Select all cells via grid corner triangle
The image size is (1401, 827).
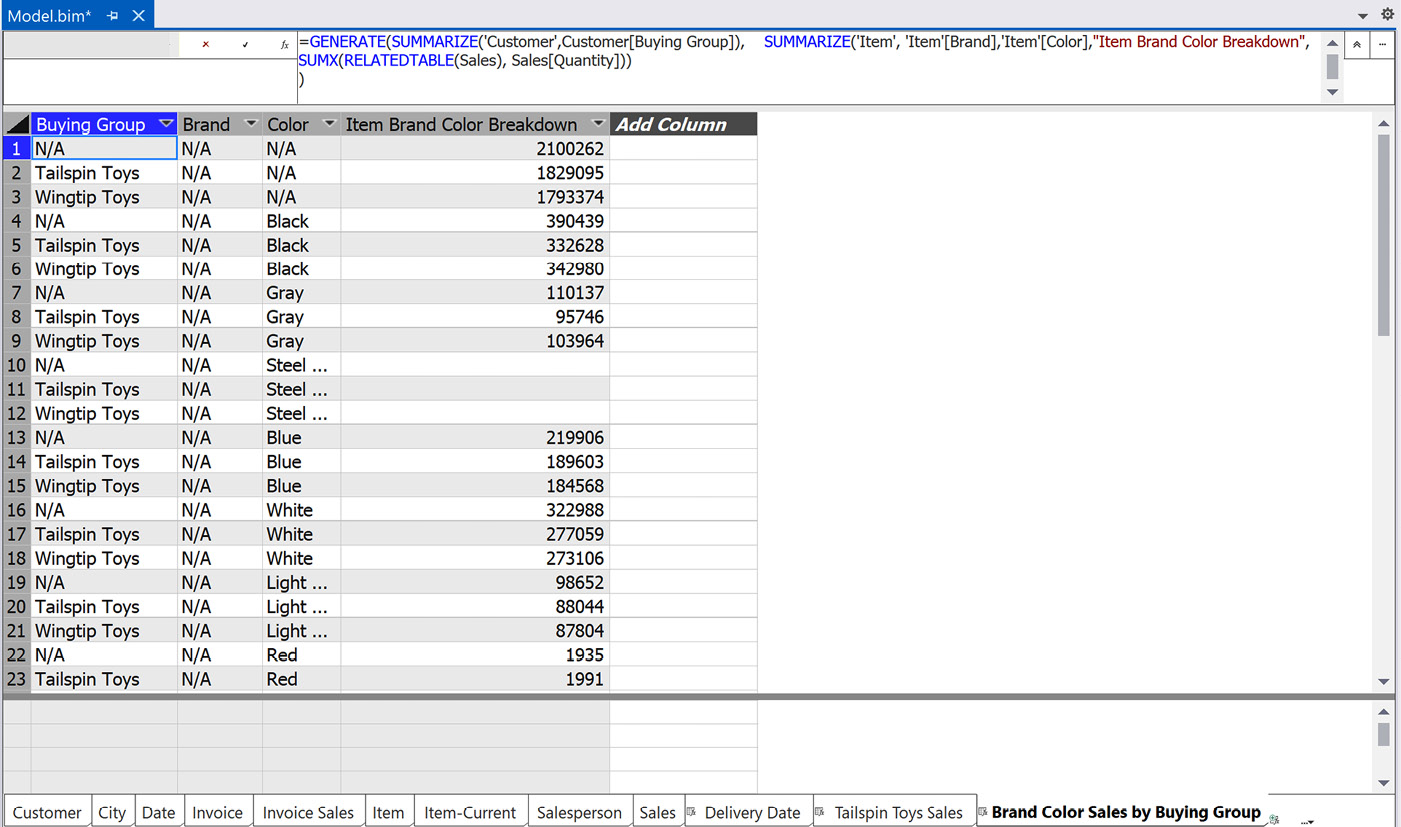(x=17, y=124)
